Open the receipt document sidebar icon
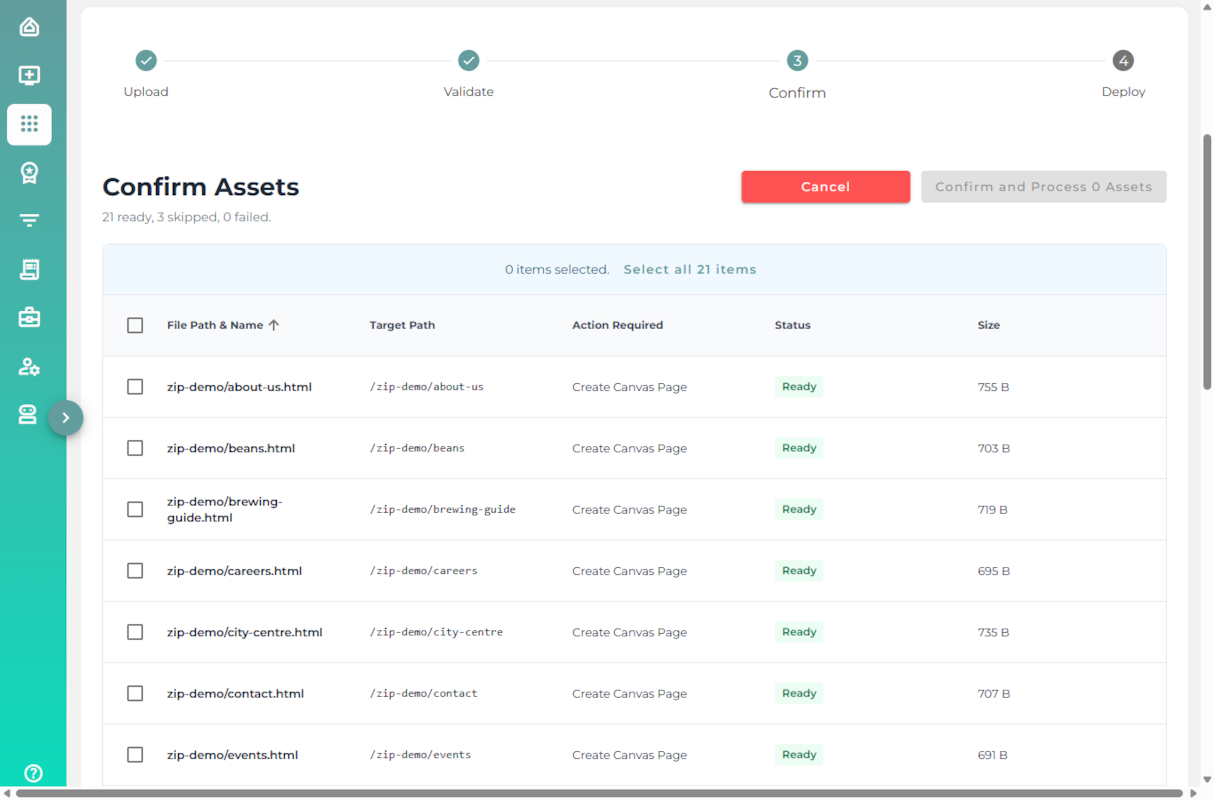Image resolution: width=1214 pixels, height=800 pixels. pyautogui.click(x=29, y=269)
